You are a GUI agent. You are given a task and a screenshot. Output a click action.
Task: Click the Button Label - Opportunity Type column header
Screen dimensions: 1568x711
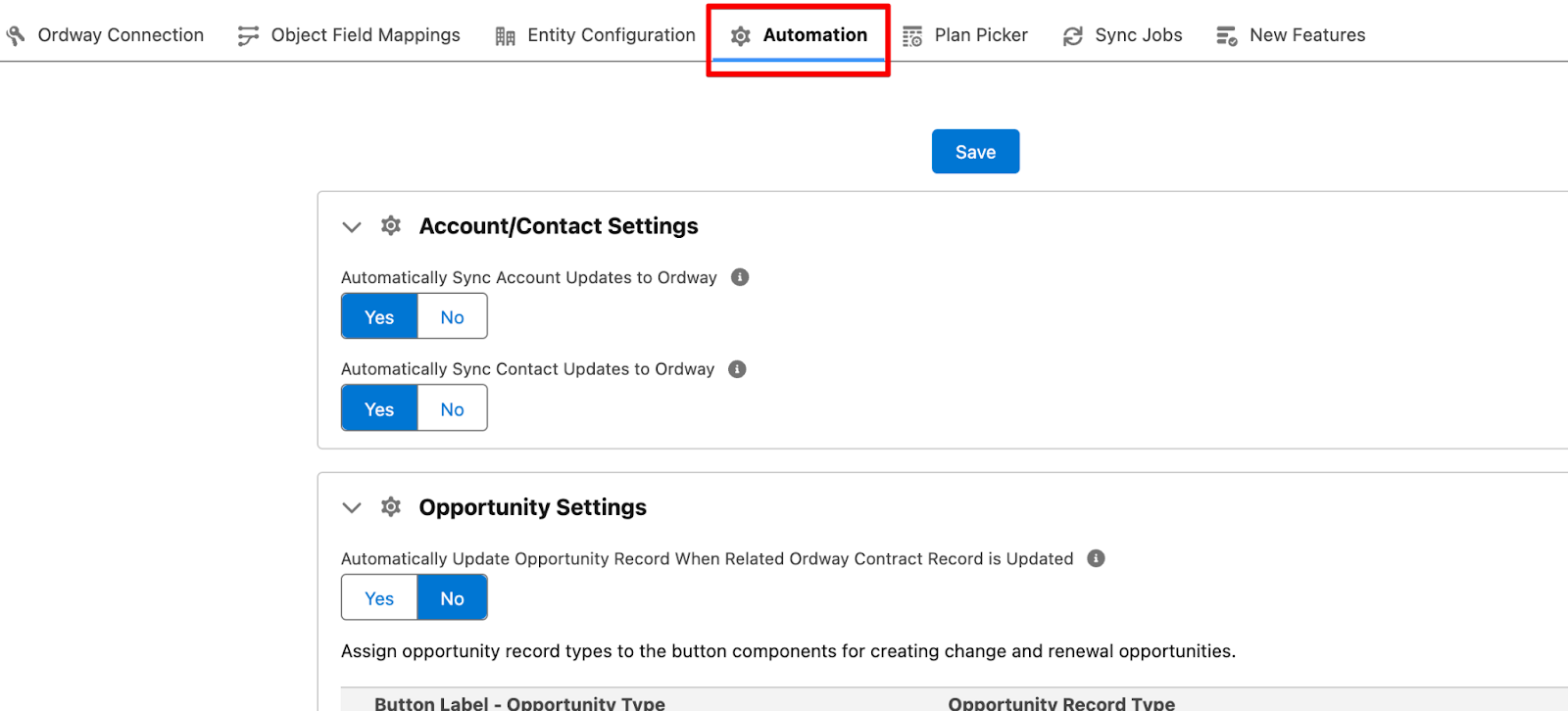pos(519,703)
